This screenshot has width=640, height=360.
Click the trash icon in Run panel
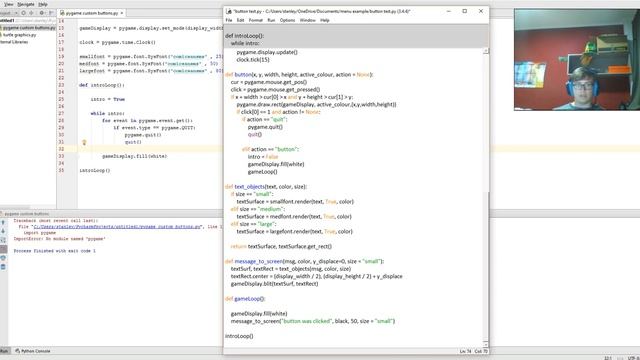3,267
